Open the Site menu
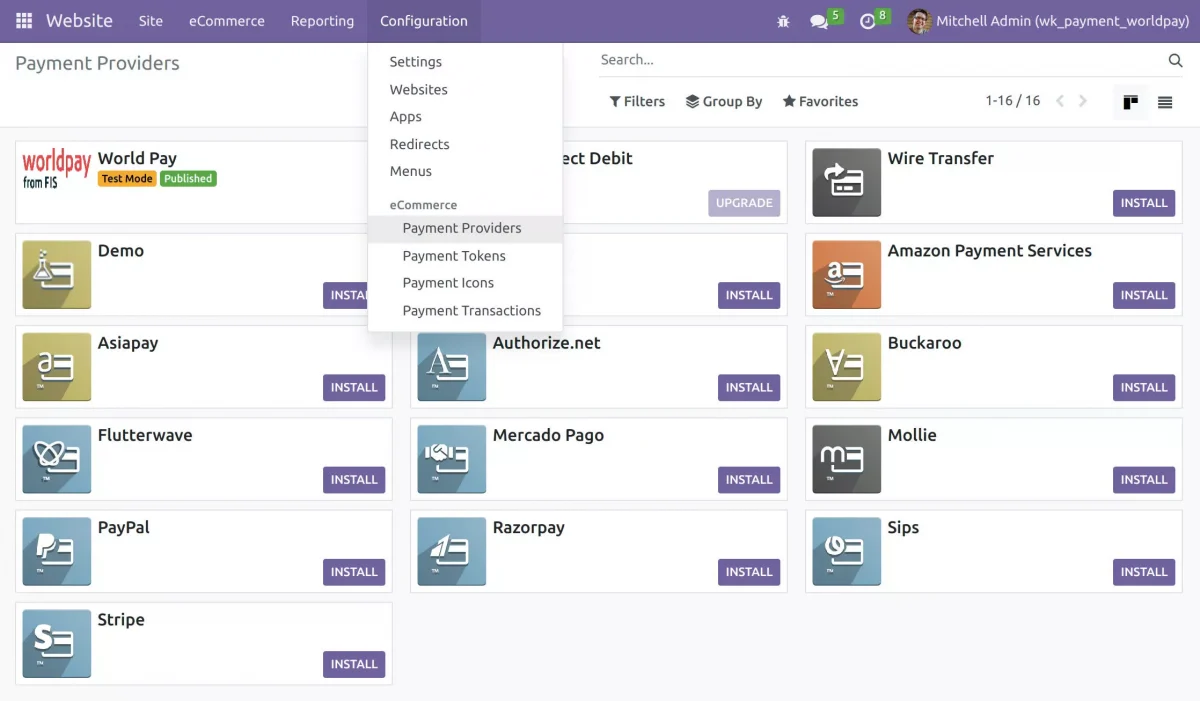Screen dimensions: 1200x701 pyautogui.click(x=151, y=21)
